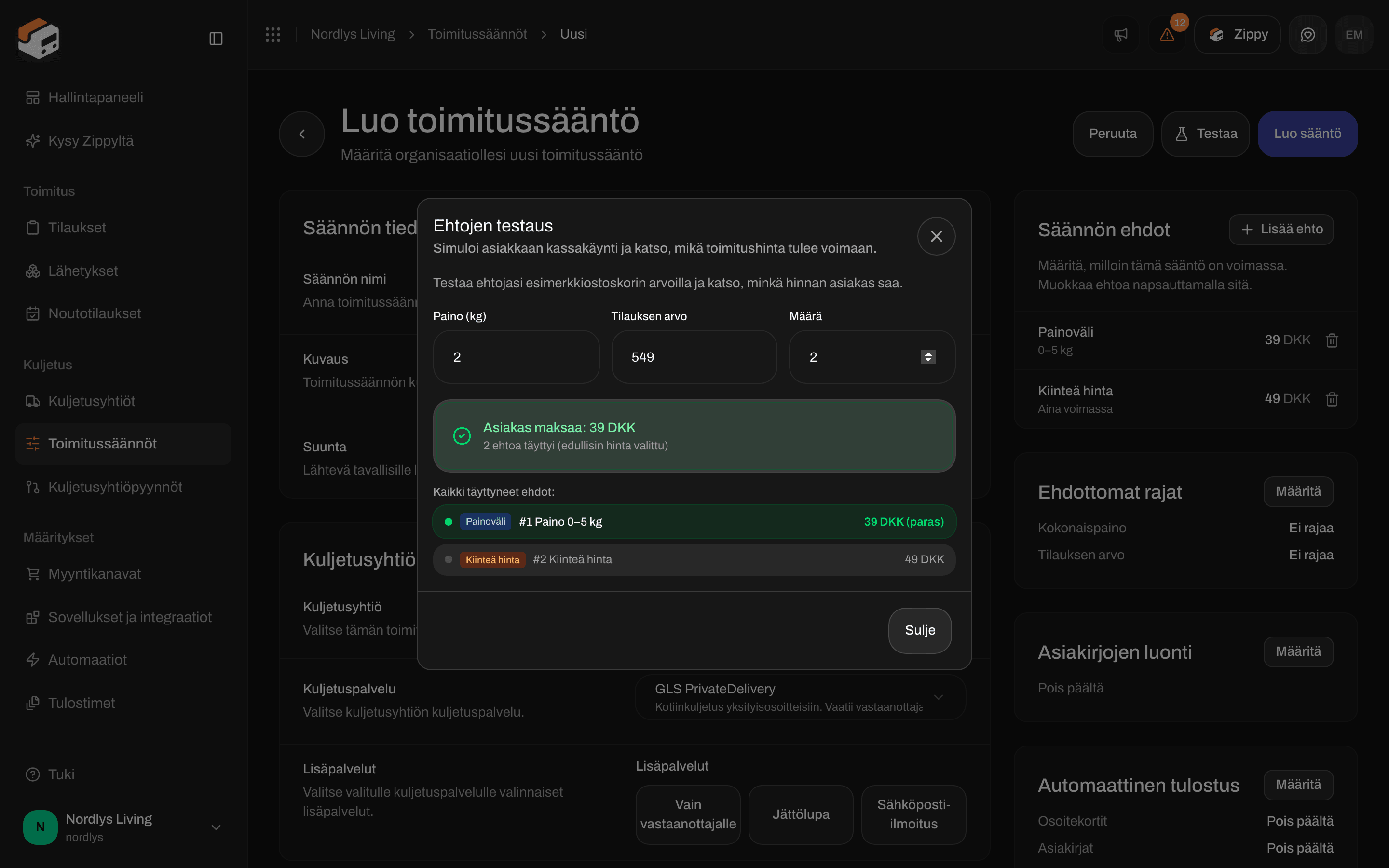This screenshot has width=1389, height=868.
Task: Open Nordlys Living breadcrumb link
Action: tap(353, 34)
